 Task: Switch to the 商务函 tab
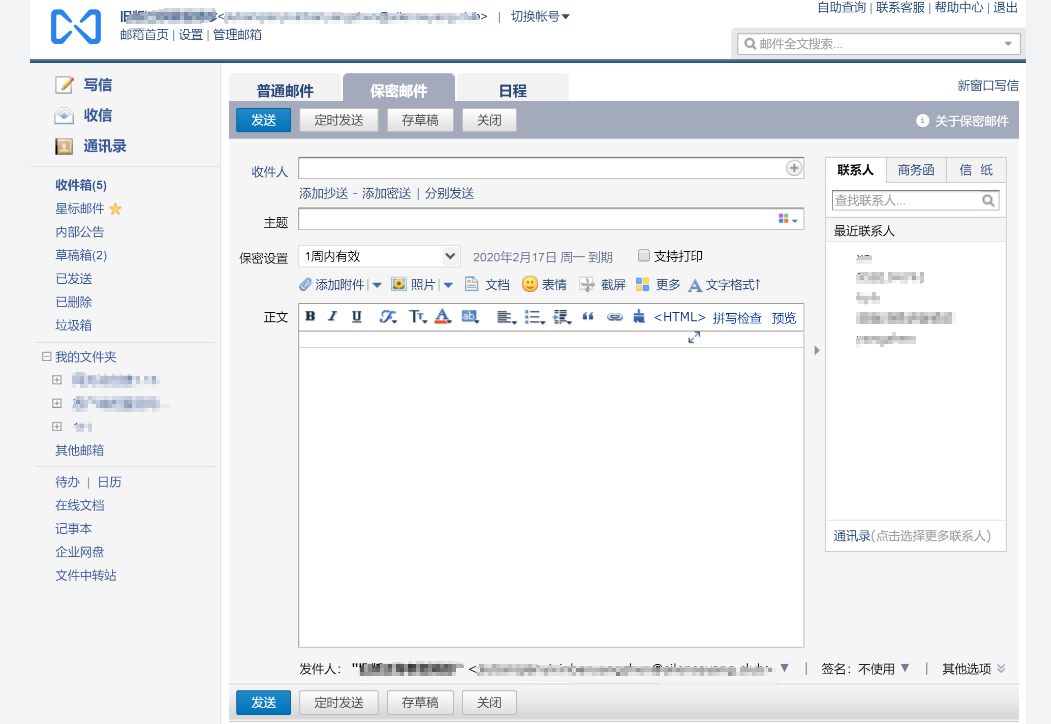914,170
